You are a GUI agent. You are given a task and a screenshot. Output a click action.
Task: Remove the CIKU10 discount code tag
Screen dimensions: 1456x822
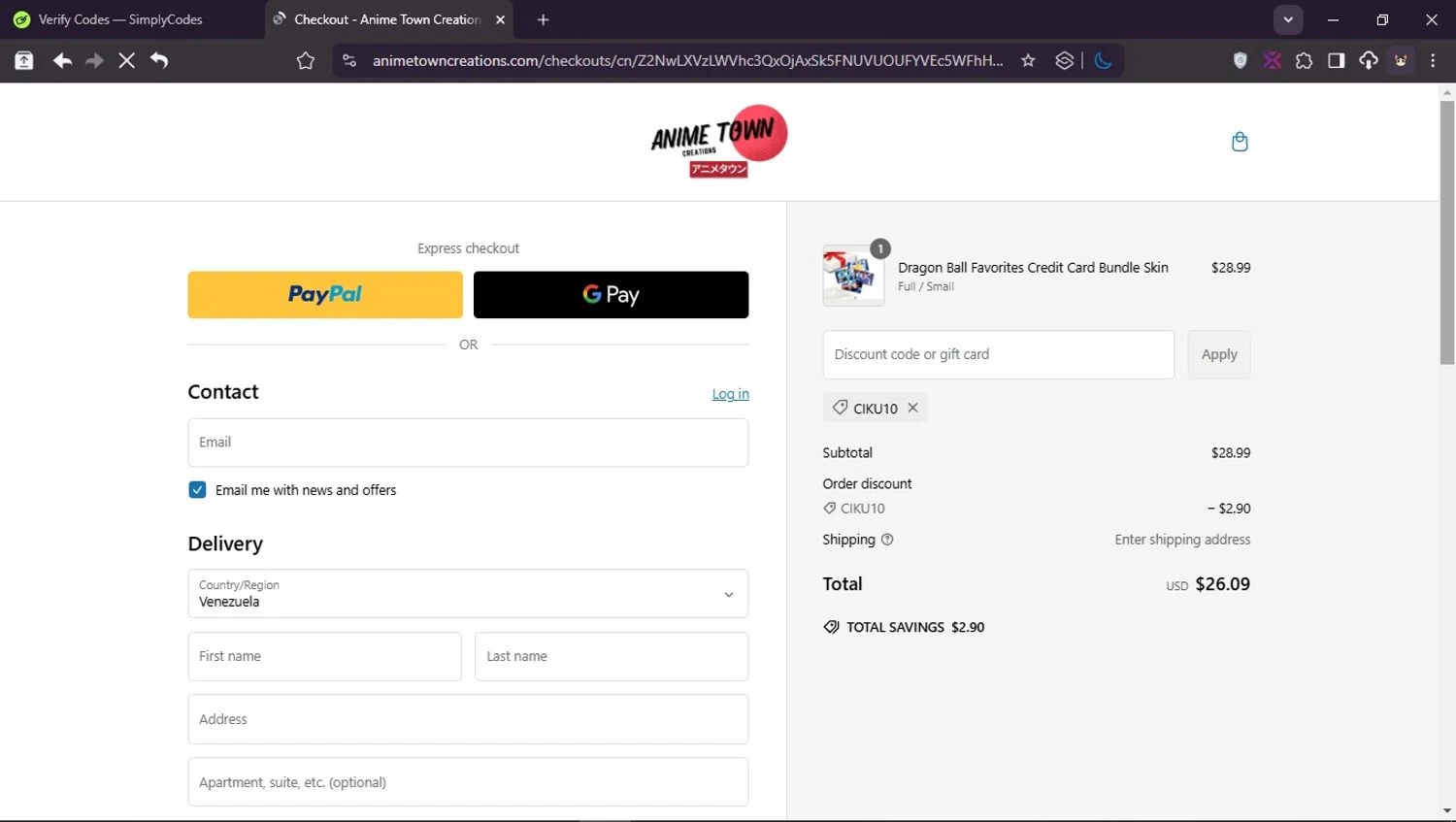click(912, 408)
